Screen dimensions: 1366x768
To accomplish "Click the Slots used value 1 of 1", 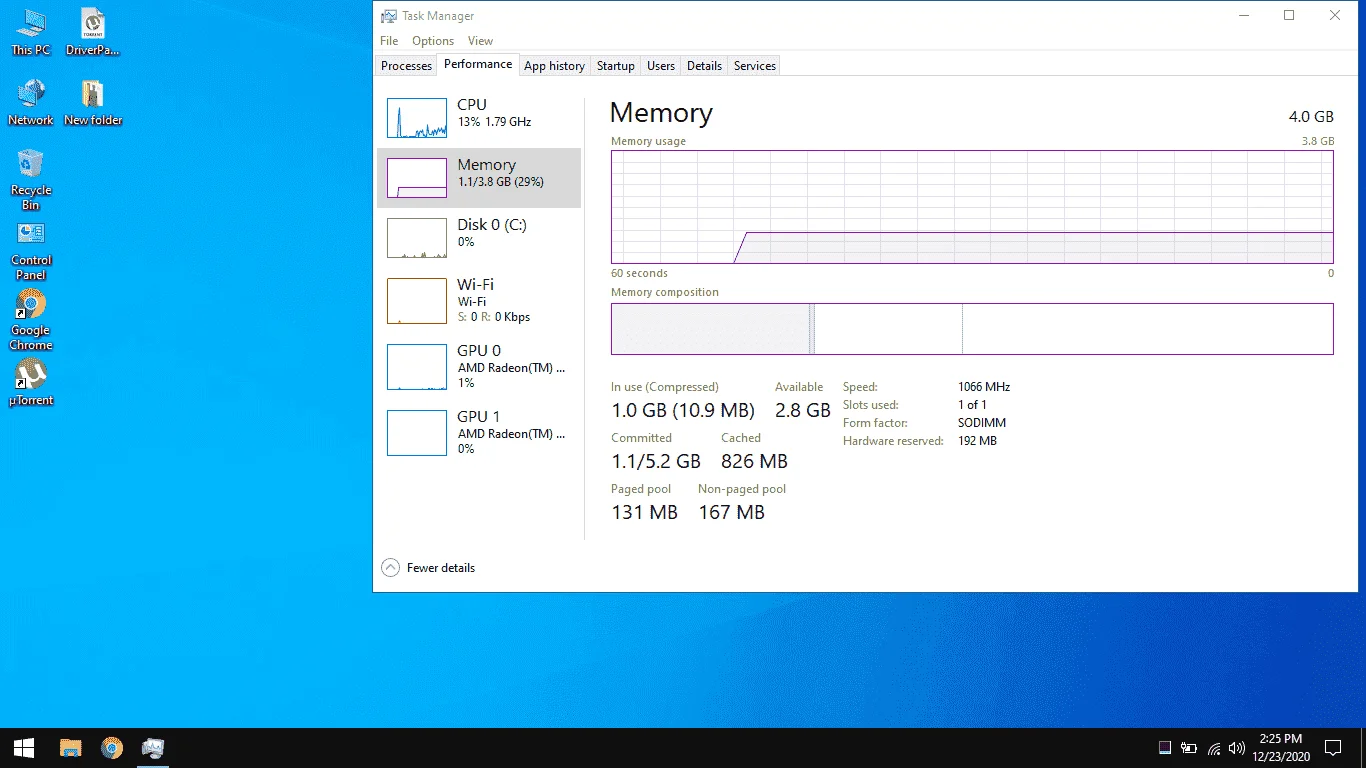I will [972, 405].
